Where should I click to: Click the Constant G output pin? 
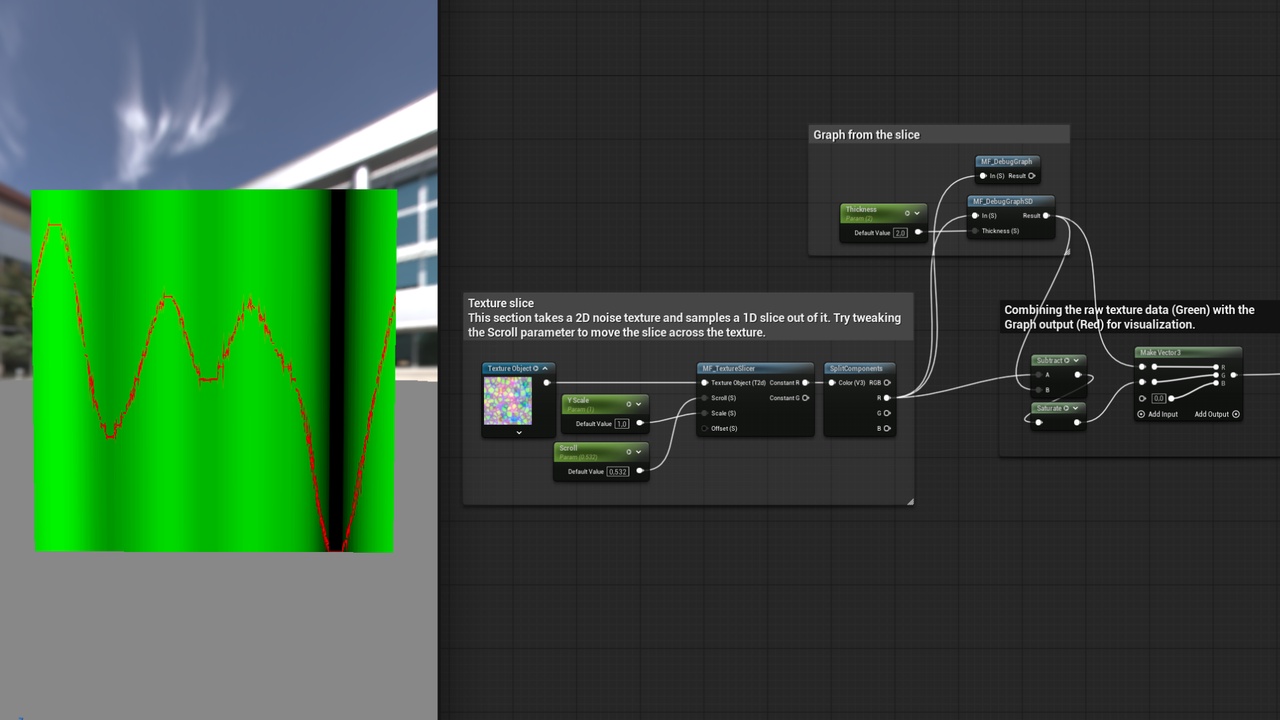[806, 398]
